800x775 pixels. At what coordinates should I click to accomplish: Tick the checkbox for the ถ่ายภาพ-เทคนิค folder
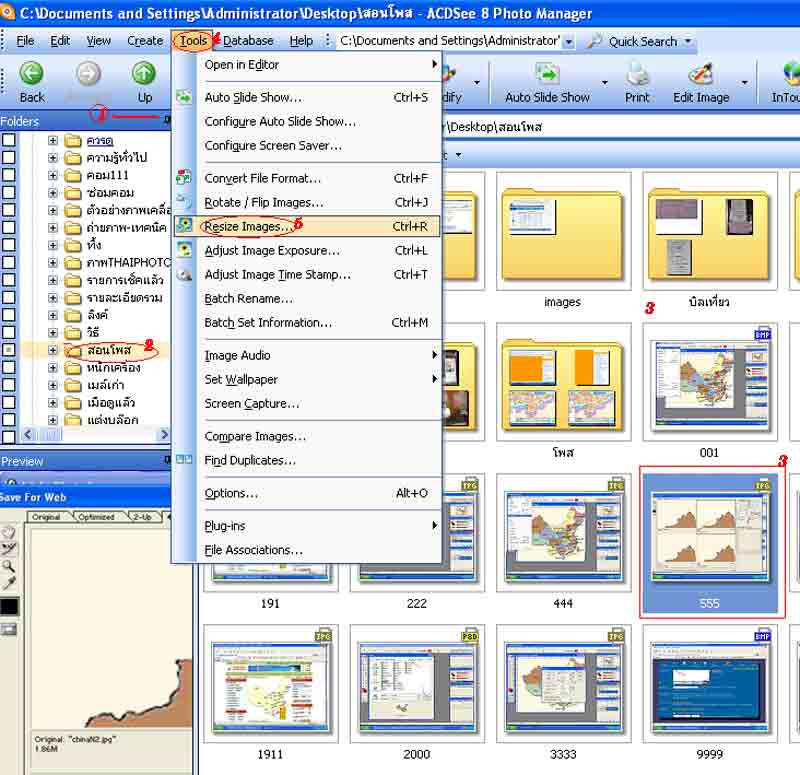pyautogui.click(x=9, y=227)
